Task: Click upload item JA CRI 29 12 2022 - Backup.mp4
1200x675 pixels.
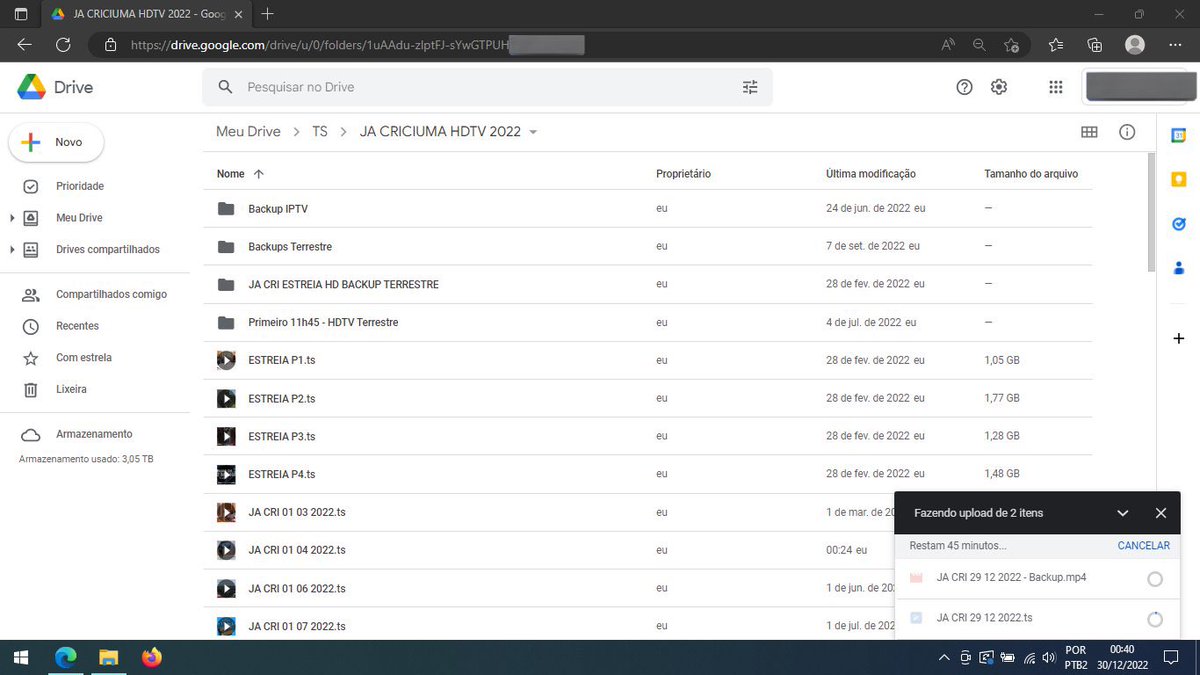Action: (1037, 578)
